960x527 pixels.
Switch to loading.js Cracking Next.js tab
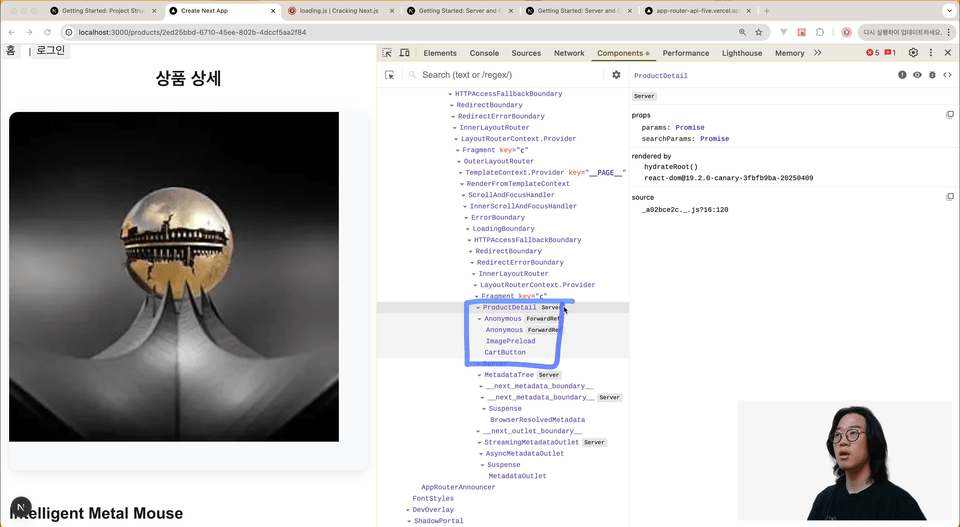339,10
